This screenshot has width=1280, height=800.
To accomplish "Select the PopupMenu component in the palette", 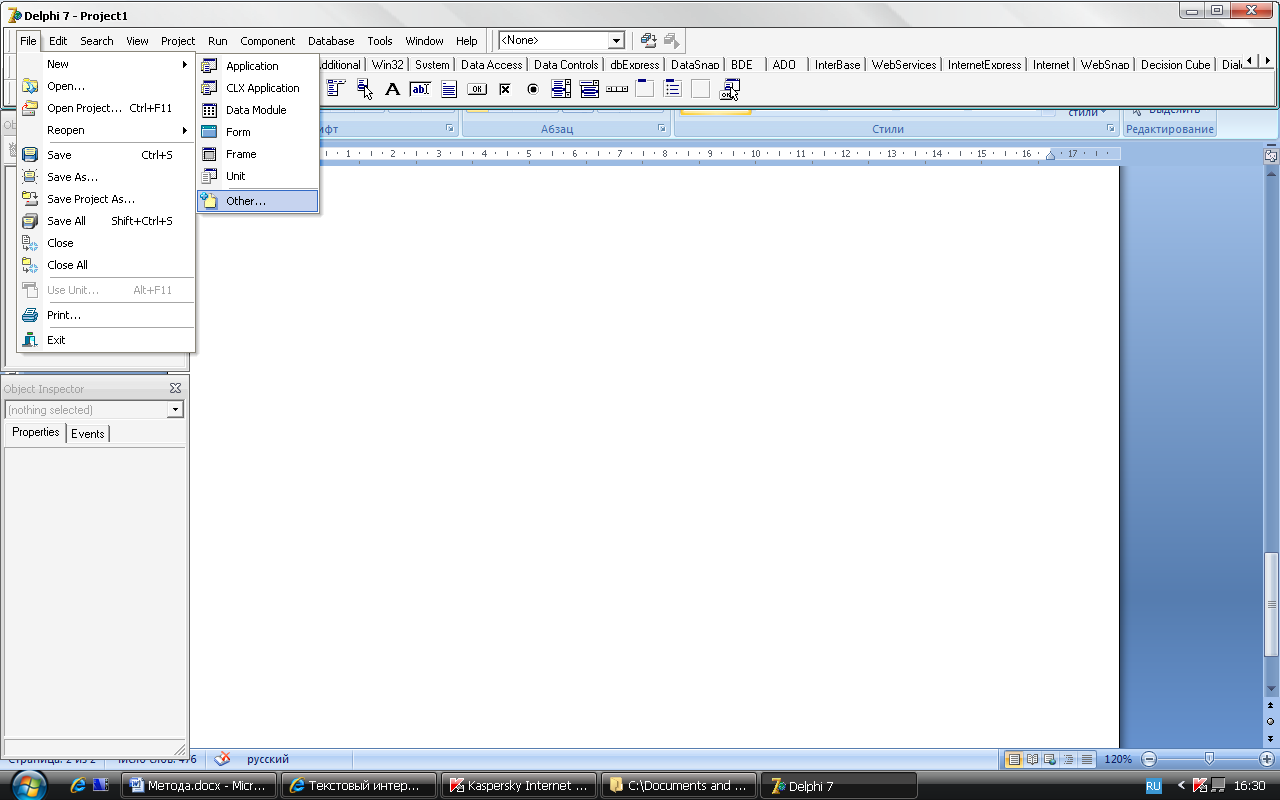I will 365,89.
